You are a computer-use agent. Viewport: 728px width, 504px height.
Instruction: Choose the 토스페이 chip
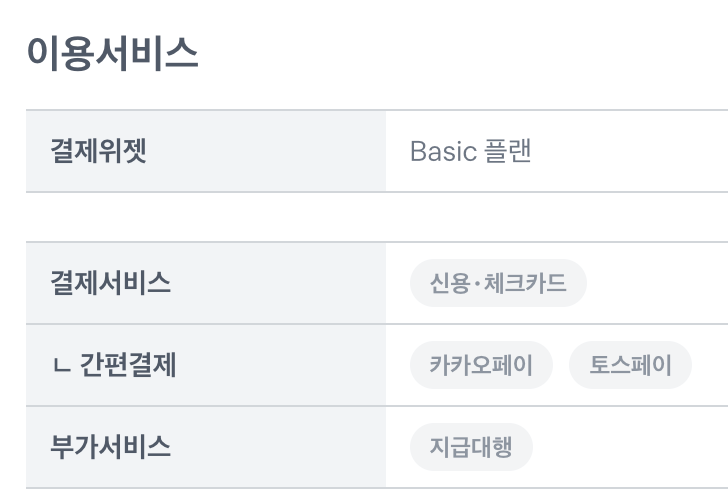[630, 365]
